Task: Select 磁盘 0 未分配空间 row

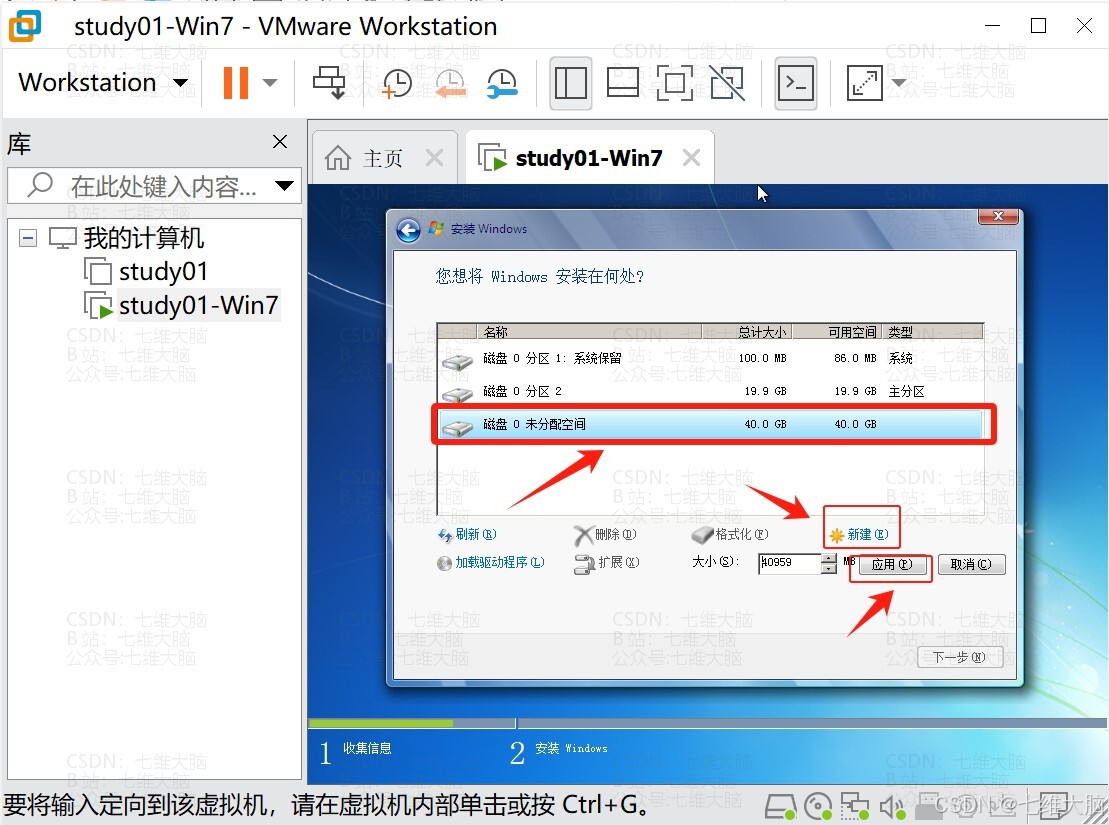Action: tap(710, 425)
